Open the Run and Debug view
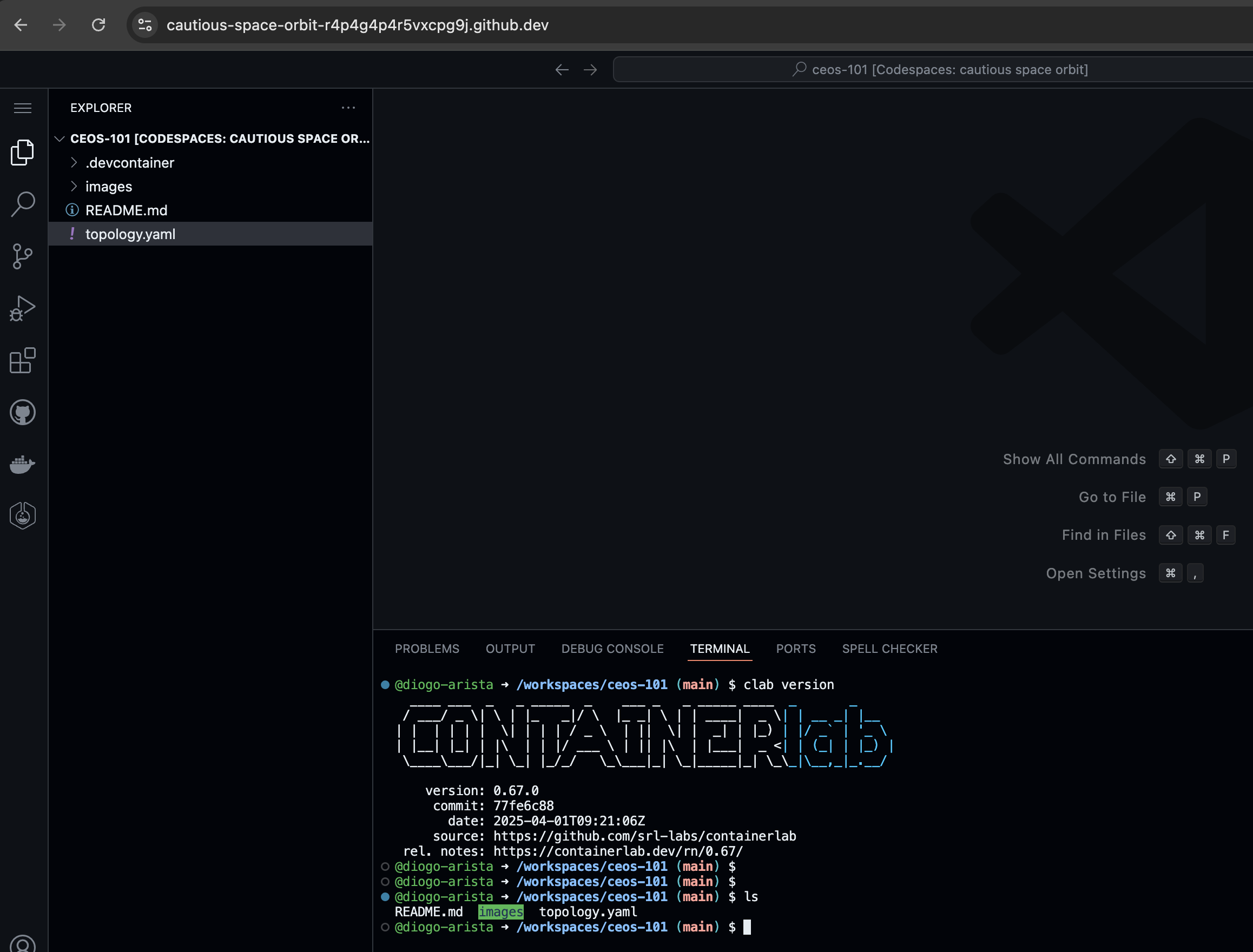This screenshot has height=952, width=1253. (x=23, y=308)
